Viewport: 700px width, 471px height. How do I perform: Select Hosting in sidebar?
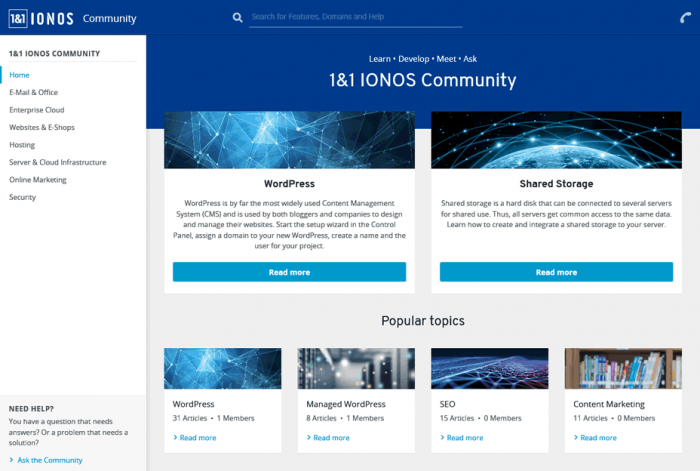22,145
